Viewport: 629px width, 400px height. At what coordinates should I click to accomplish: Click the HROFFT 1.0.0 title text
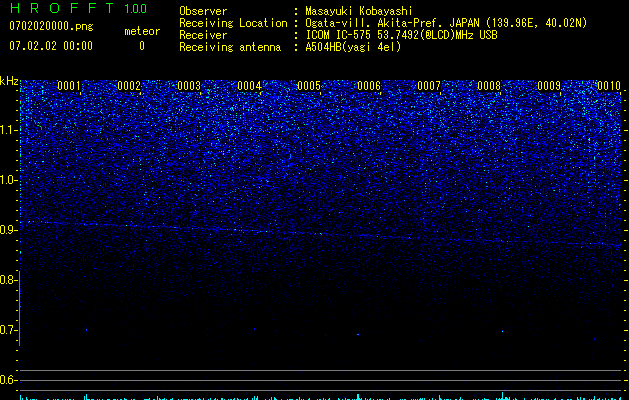click(x=78, y=8)
